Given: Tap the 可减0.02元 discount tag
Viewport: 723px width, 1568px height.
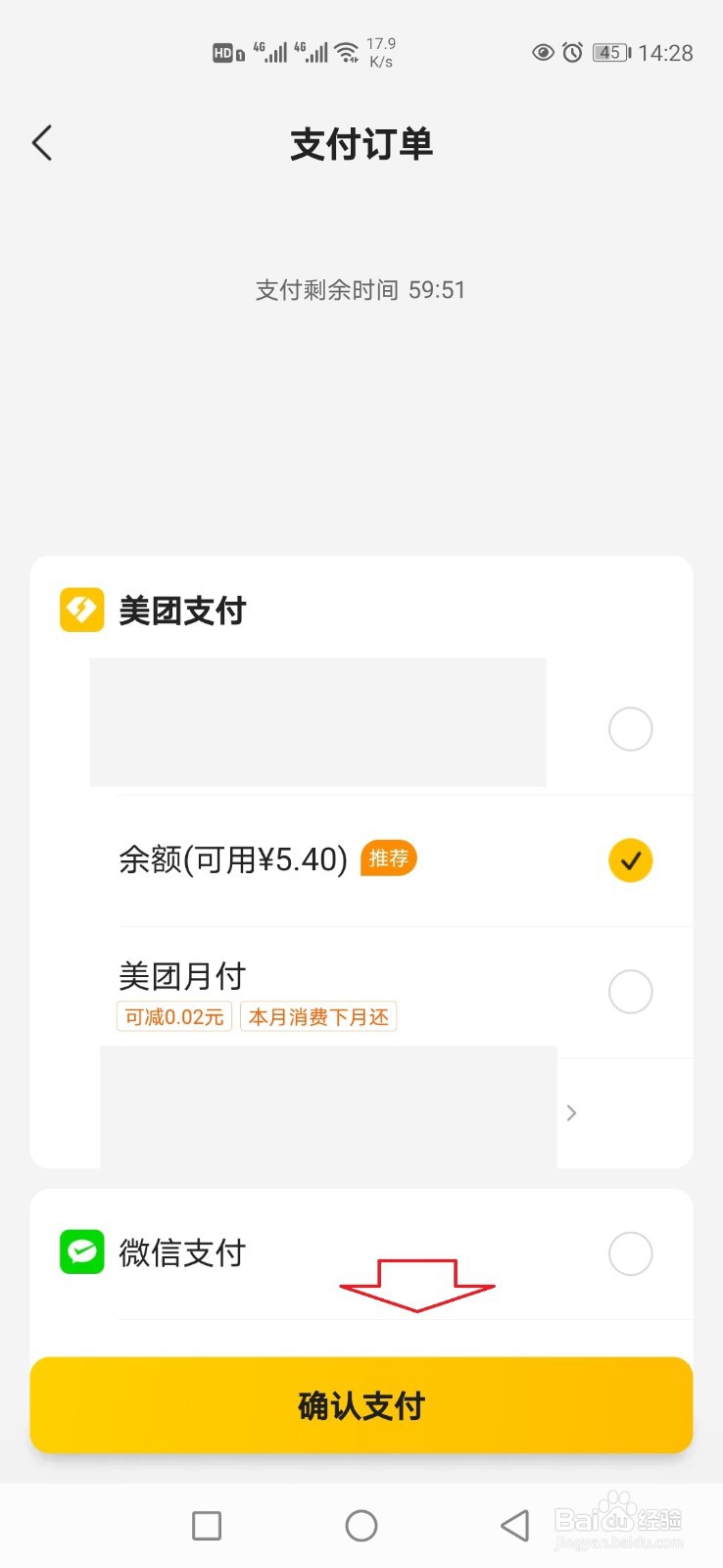Looking at the screenshot, I should pos(174,1017).
